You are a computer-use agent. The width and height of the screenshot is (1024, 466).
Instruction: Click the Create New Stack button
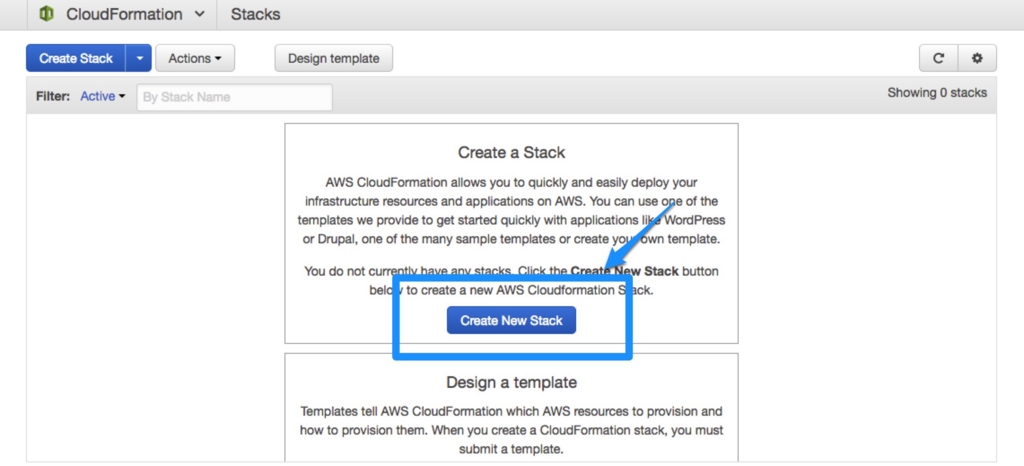click(511, 320)
